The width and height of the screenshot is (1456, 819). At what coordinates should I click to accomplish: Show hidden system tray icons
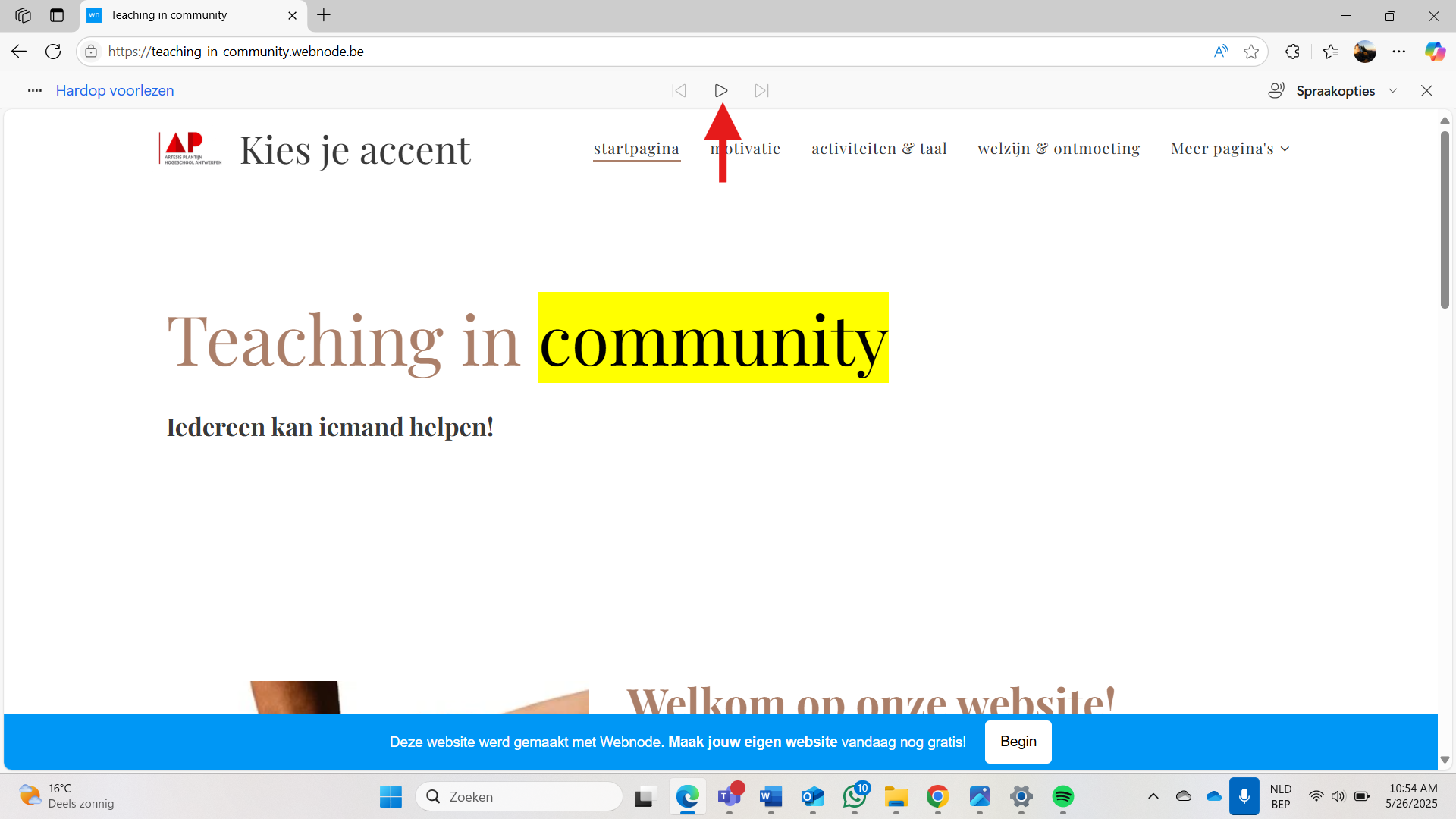(1153, 796)
